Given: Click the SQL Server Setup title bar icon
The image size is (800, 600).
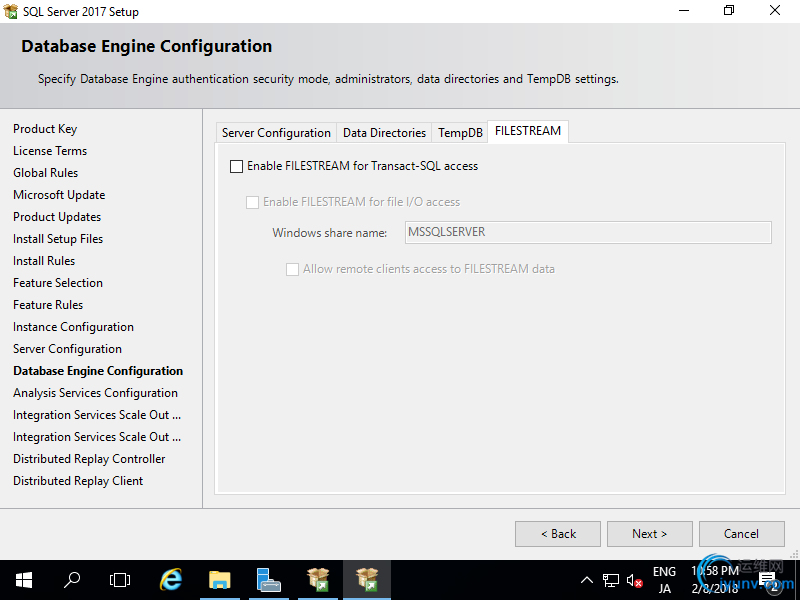Looking at the screenshot, I should (10, 11).
